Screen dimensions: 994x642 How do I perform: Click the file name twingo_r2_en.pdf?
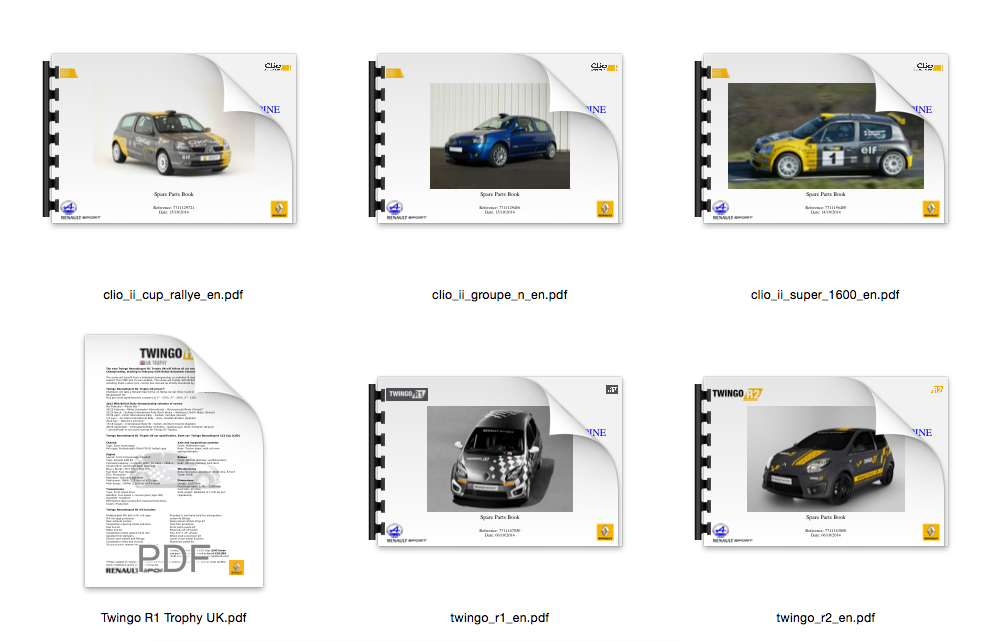(x=825, y=617)
